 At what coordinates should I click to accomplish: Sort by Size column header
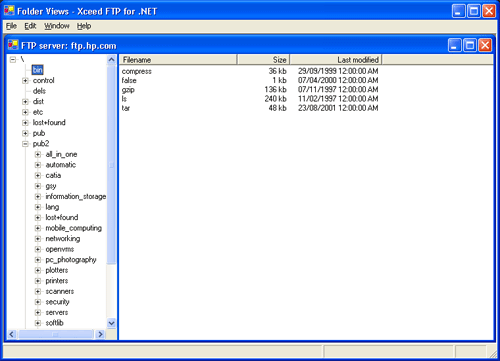click(x=263, y=60)
